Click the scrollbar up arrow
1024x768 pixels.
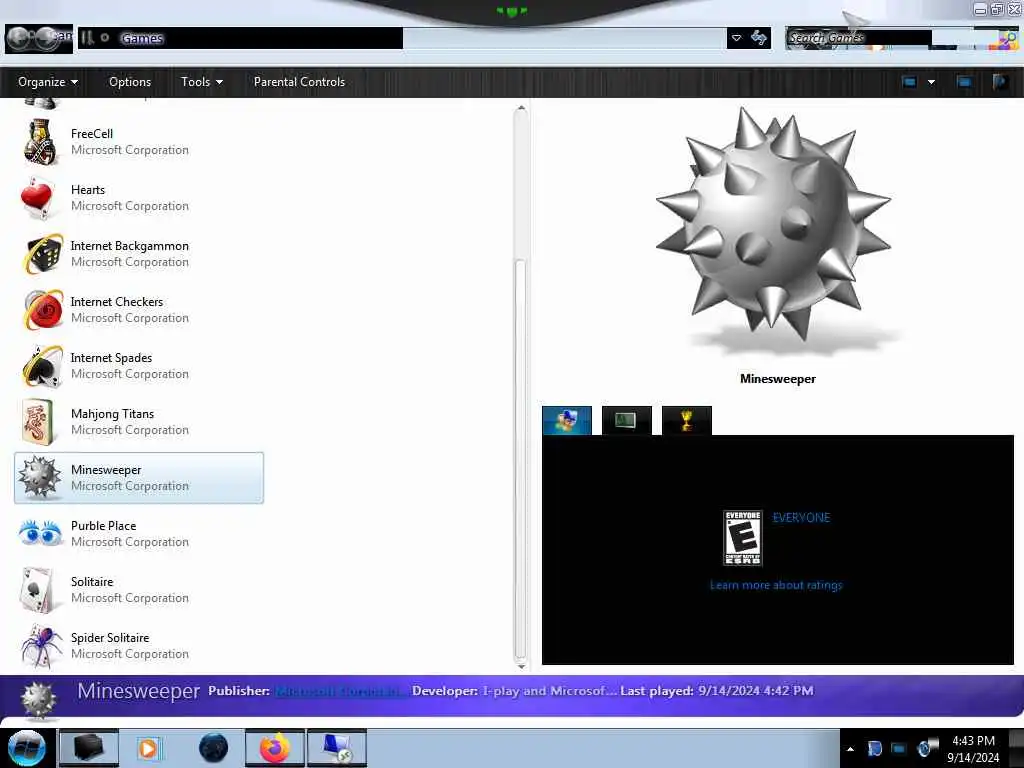tap(520, 108)
